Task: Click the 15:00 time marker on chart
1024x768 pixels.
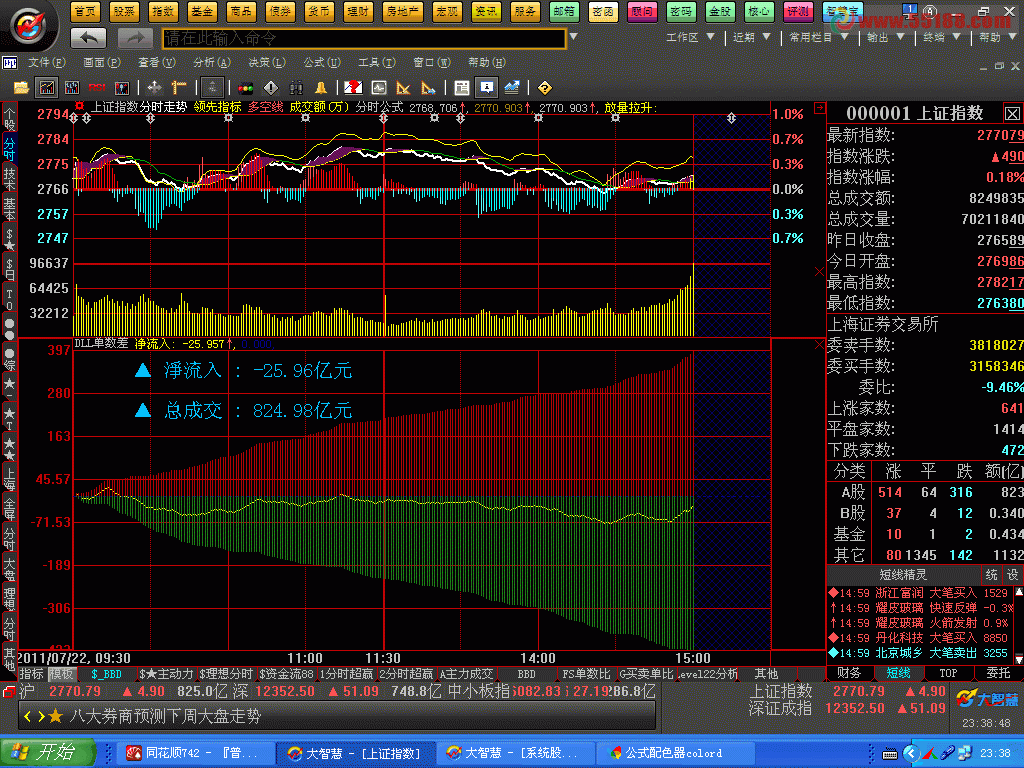Action: tap(693, 658)
